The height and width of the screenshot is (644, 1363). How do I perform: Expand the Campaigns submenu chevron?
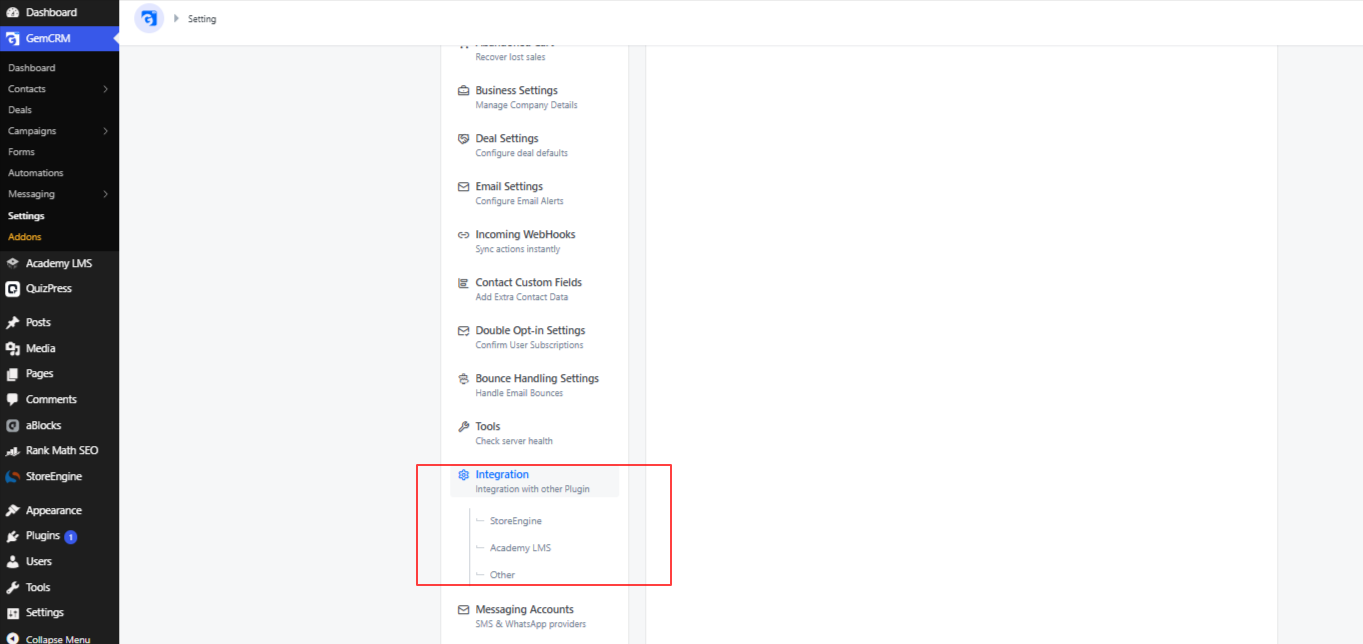pyautogui.click(x=105, y=131)
